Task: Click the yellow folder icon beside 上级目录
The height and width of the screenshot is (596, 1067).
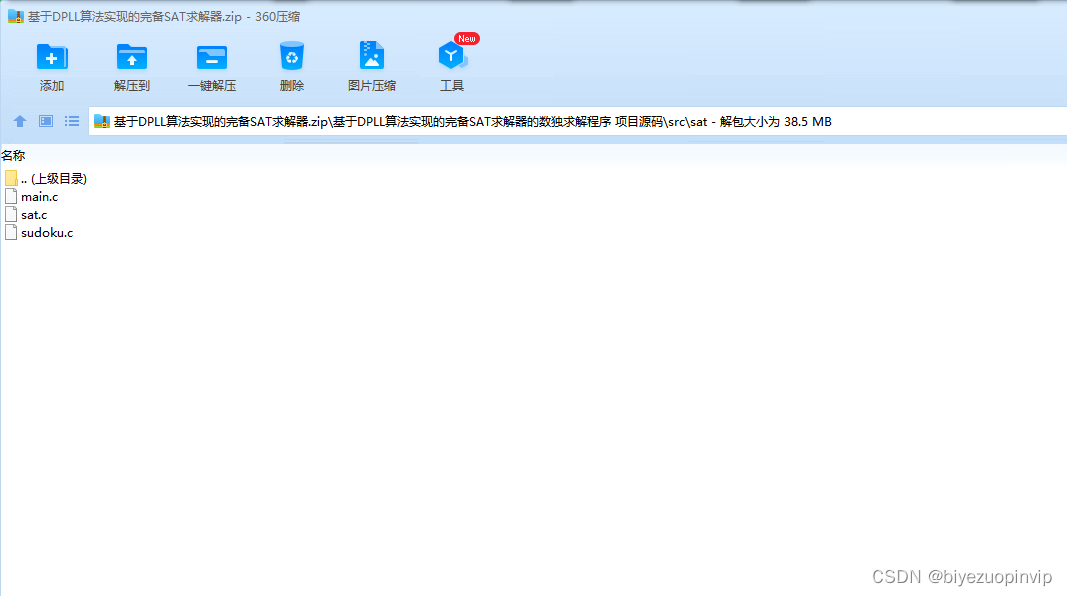Action: (11, 177)
